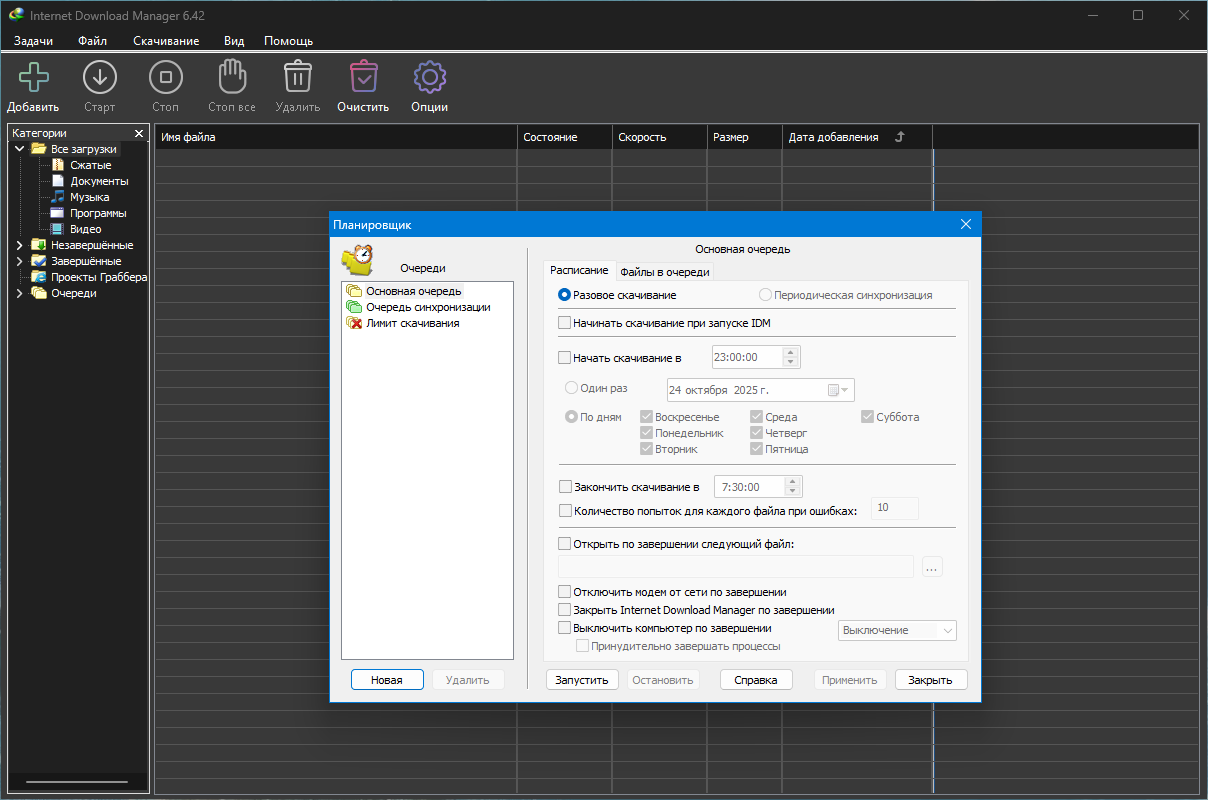Open the Выключение dropdown list

point(896,630)
